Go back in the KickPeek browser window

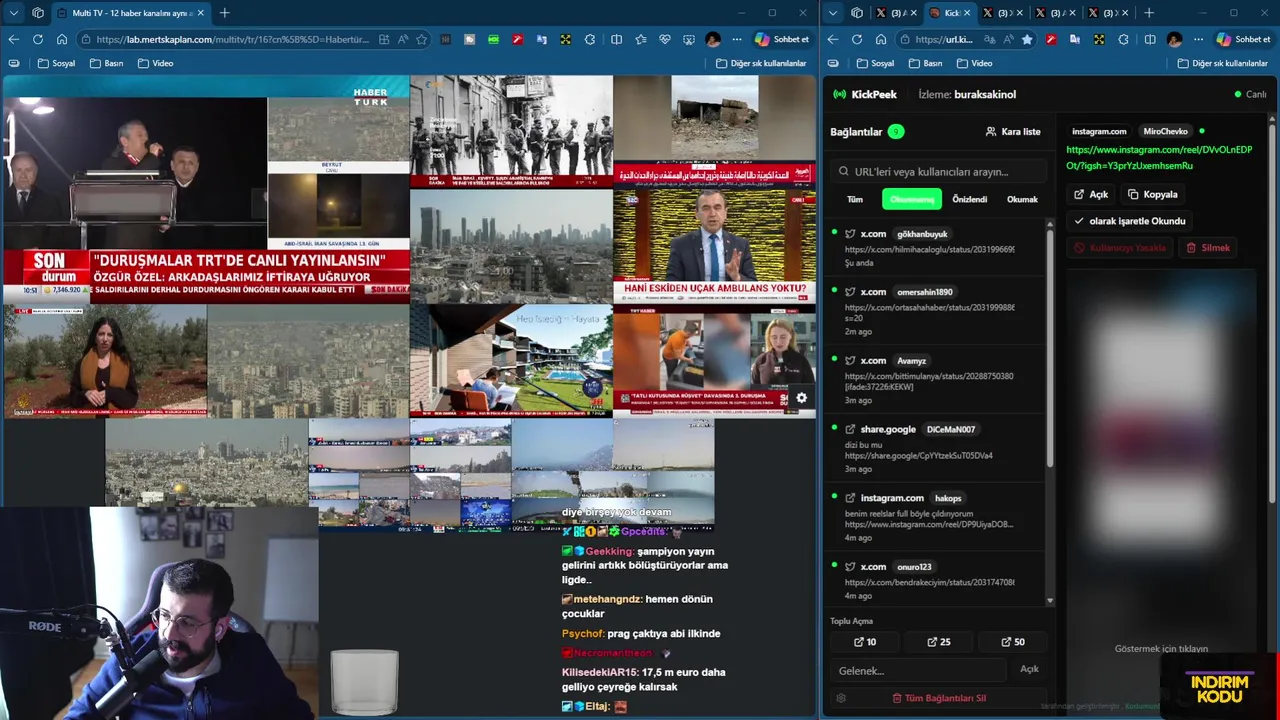coord(832,39)
